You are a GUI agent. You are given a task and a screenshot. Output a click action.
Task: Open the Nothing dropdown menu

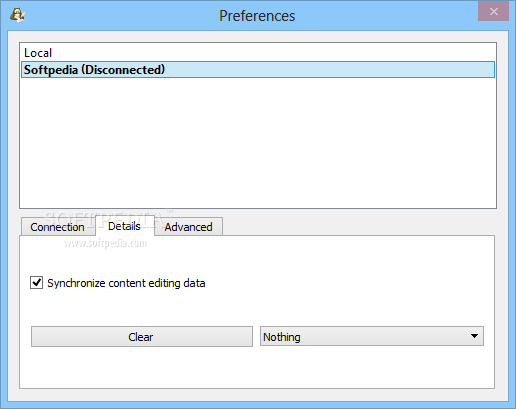372,336
